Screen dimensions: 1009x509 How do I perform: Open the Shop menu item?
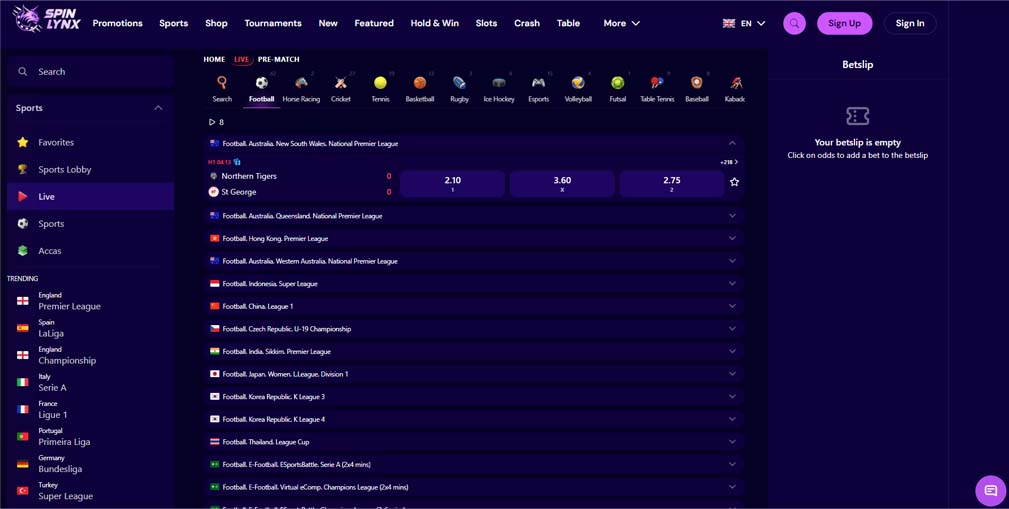(x=216, y=23)
